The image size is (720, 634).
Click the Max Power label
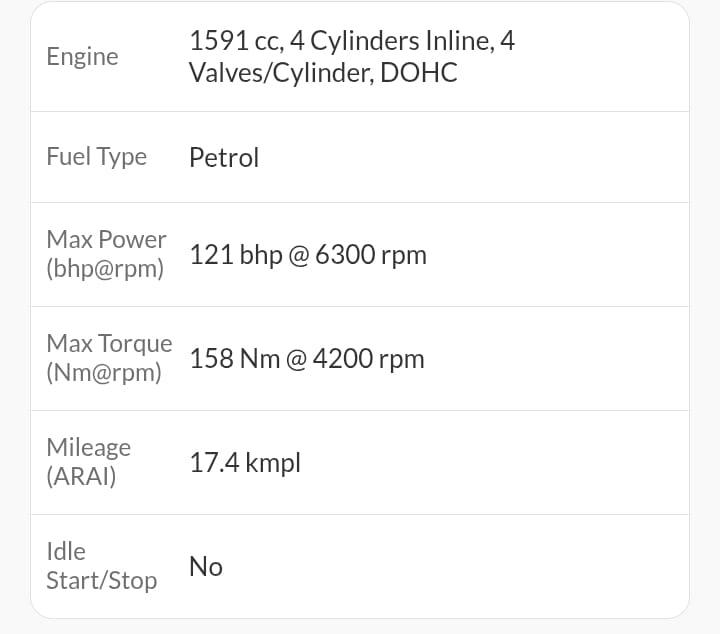tap(106, 239)
